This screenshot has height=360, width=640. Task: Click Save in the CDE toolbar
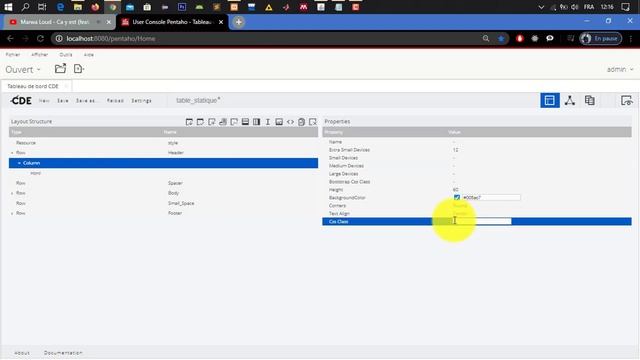point(62,100)
